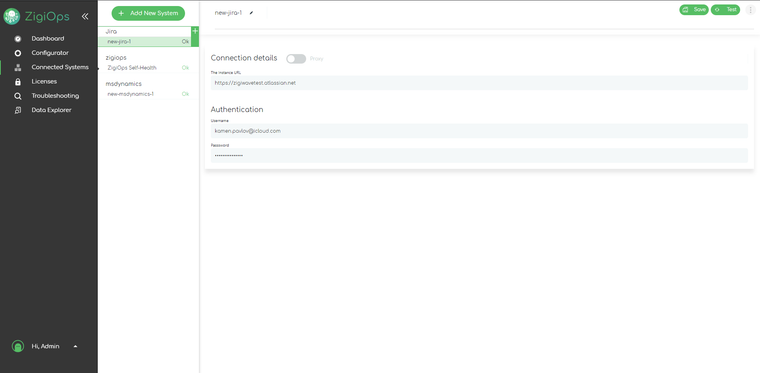Click the Hi, Admin label

point(46,346)
